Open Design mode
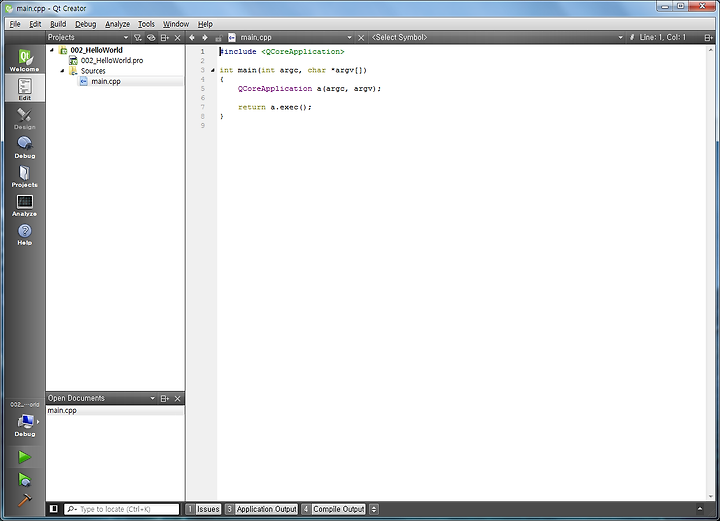 [x=25, y=118]
